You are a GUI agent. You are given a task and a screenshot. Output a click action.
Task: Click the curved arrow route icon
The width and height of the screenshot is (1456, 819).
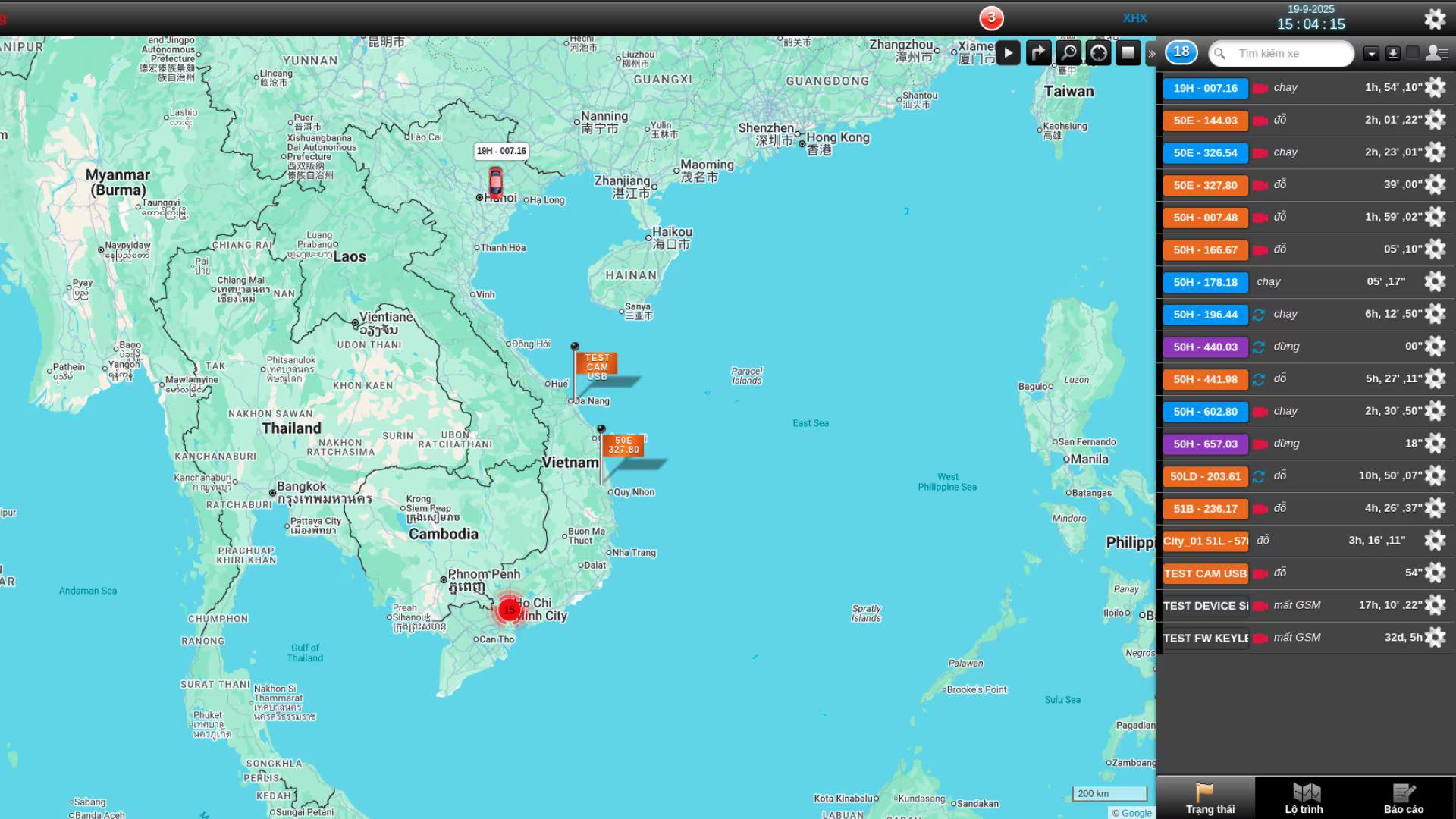[x=1038, y=53]
